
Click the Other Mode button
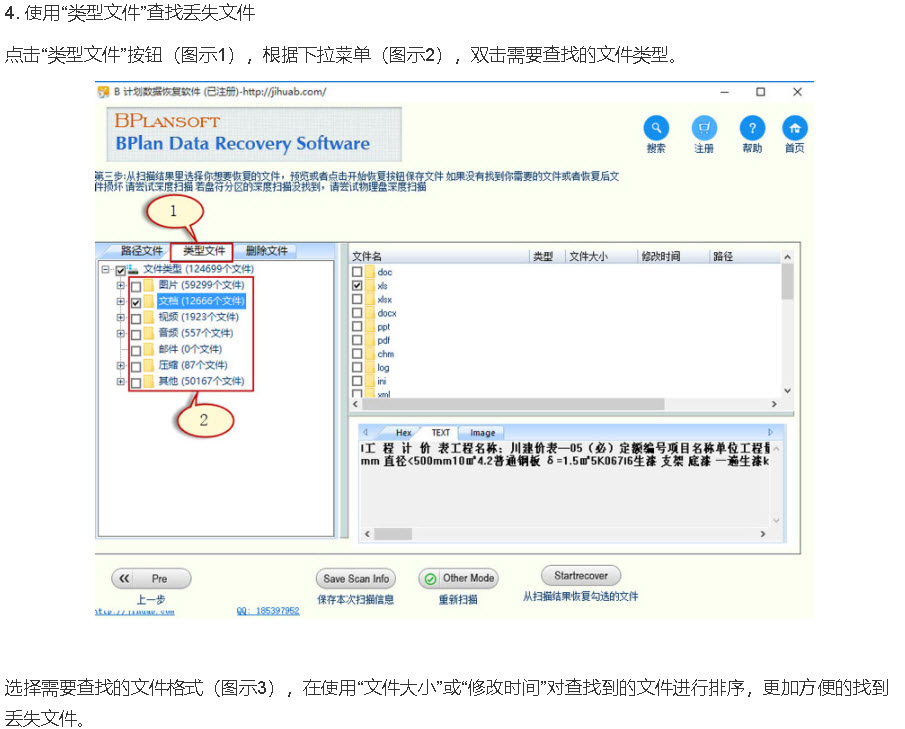(x=459, y=578)
